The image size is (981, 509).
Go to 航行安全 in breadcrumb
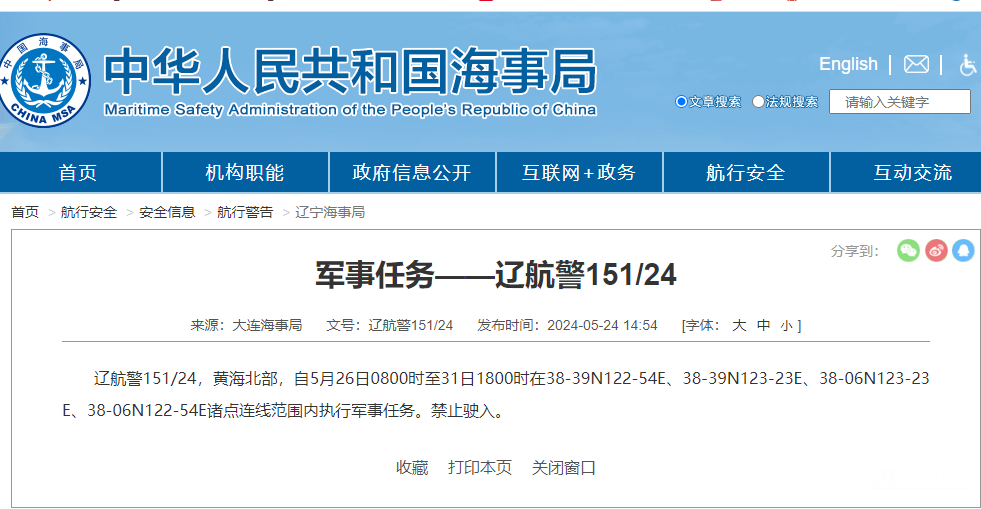(89, 213)
